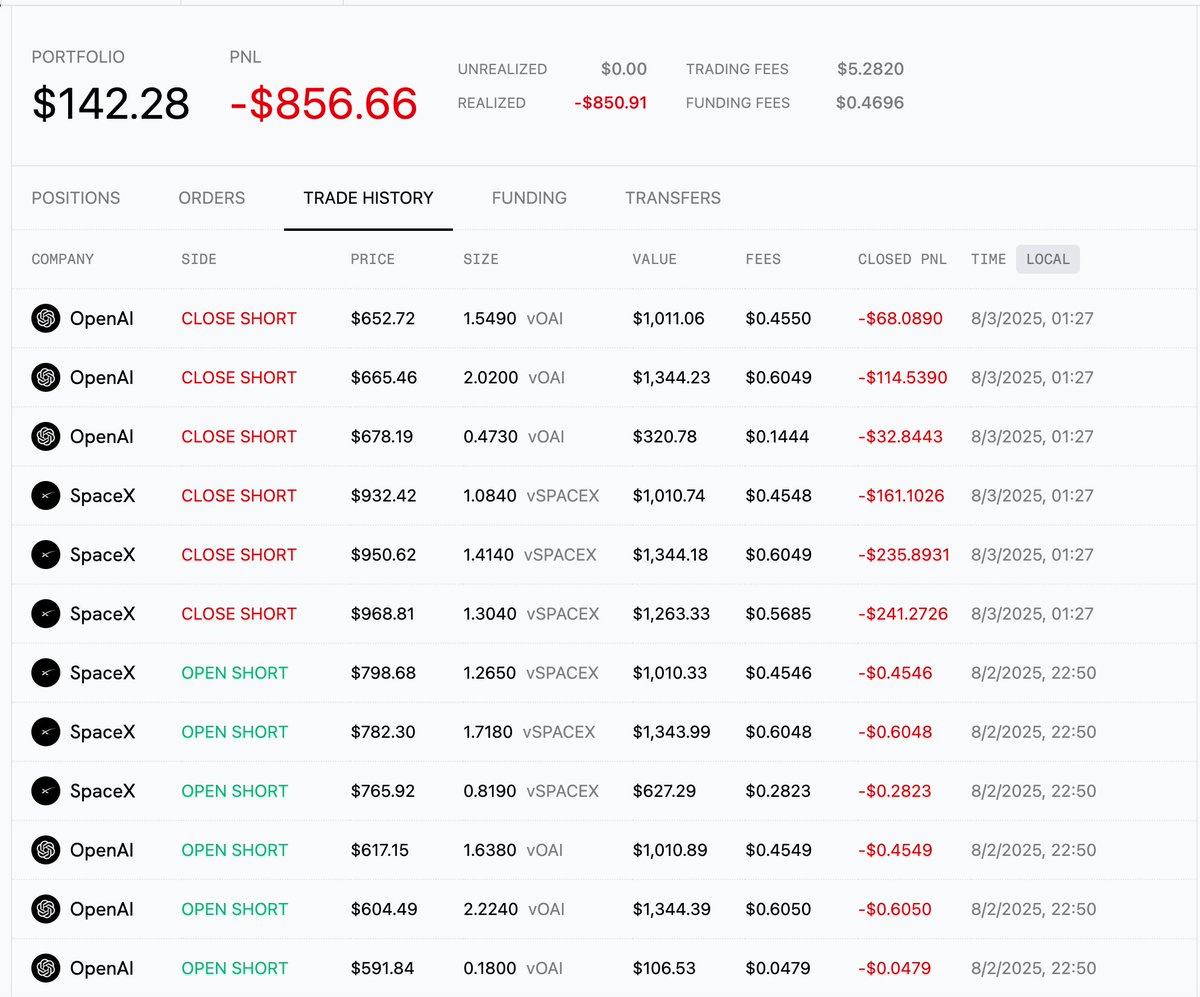The image size is (1200, 997).
Task: Click the COMPANY column header
Action: [x=63, y=259]
